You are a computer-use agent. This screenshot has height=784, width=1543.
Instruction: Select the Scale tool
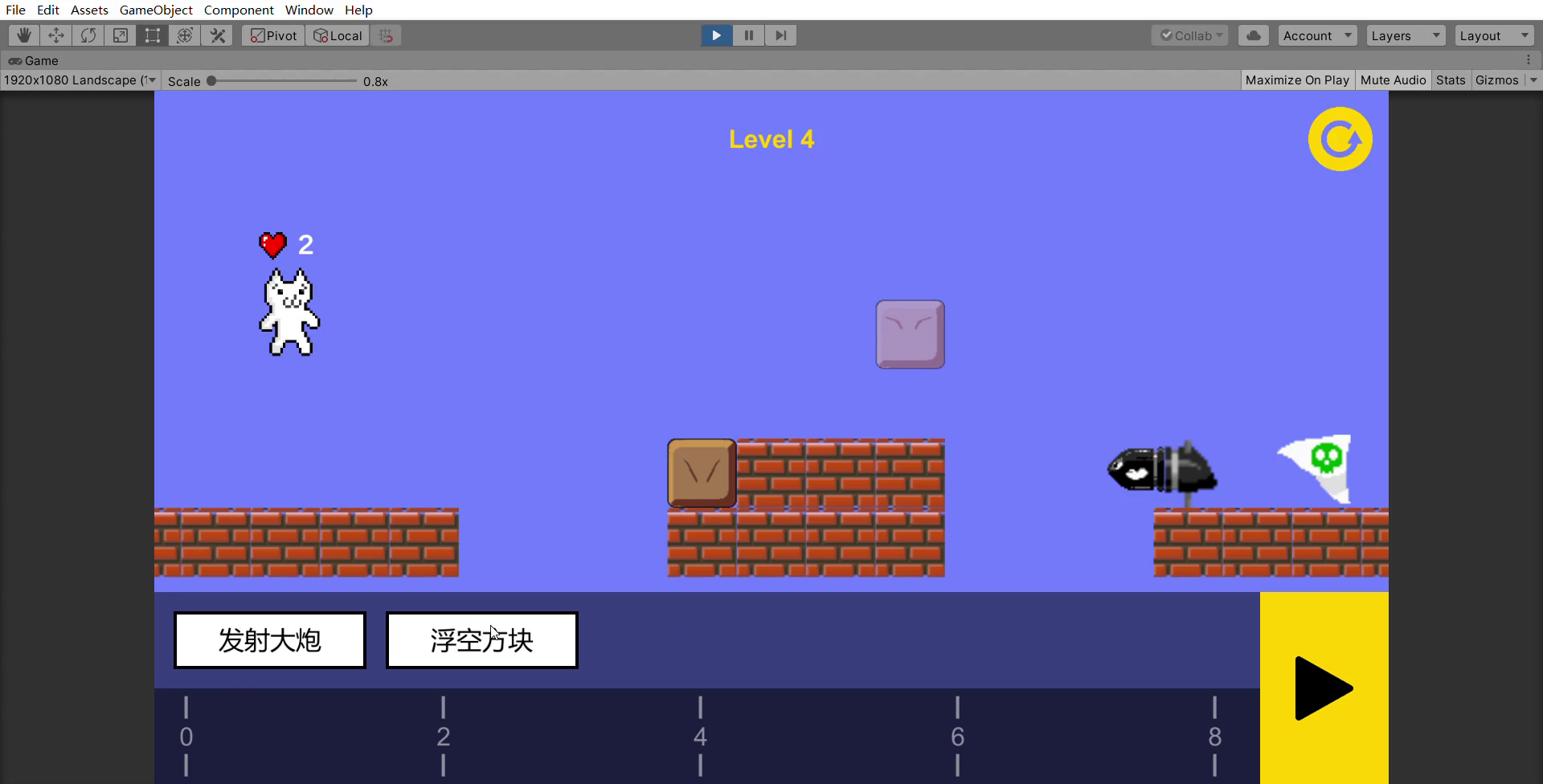tap(121, 35)
